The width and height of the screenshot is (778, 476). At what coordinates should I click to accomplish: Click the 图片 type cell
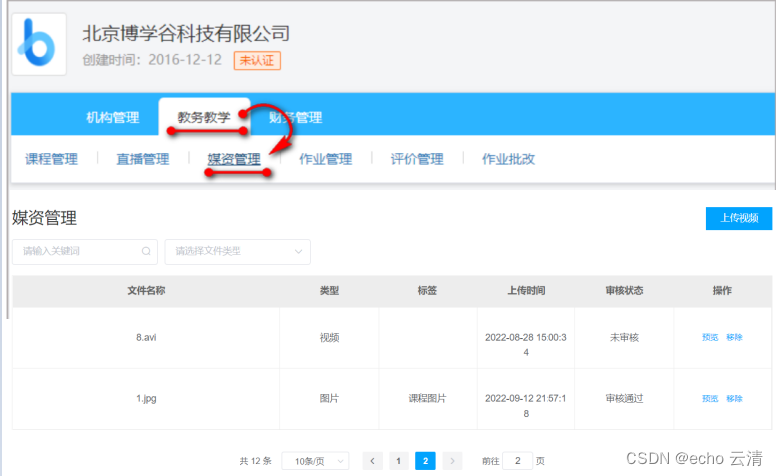(x=329, y=399)
